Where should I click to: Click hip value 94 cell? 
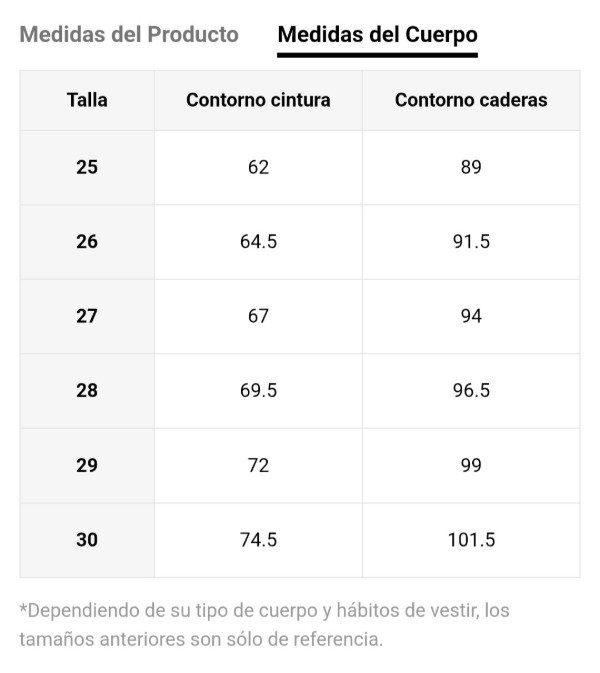(471, 316)
